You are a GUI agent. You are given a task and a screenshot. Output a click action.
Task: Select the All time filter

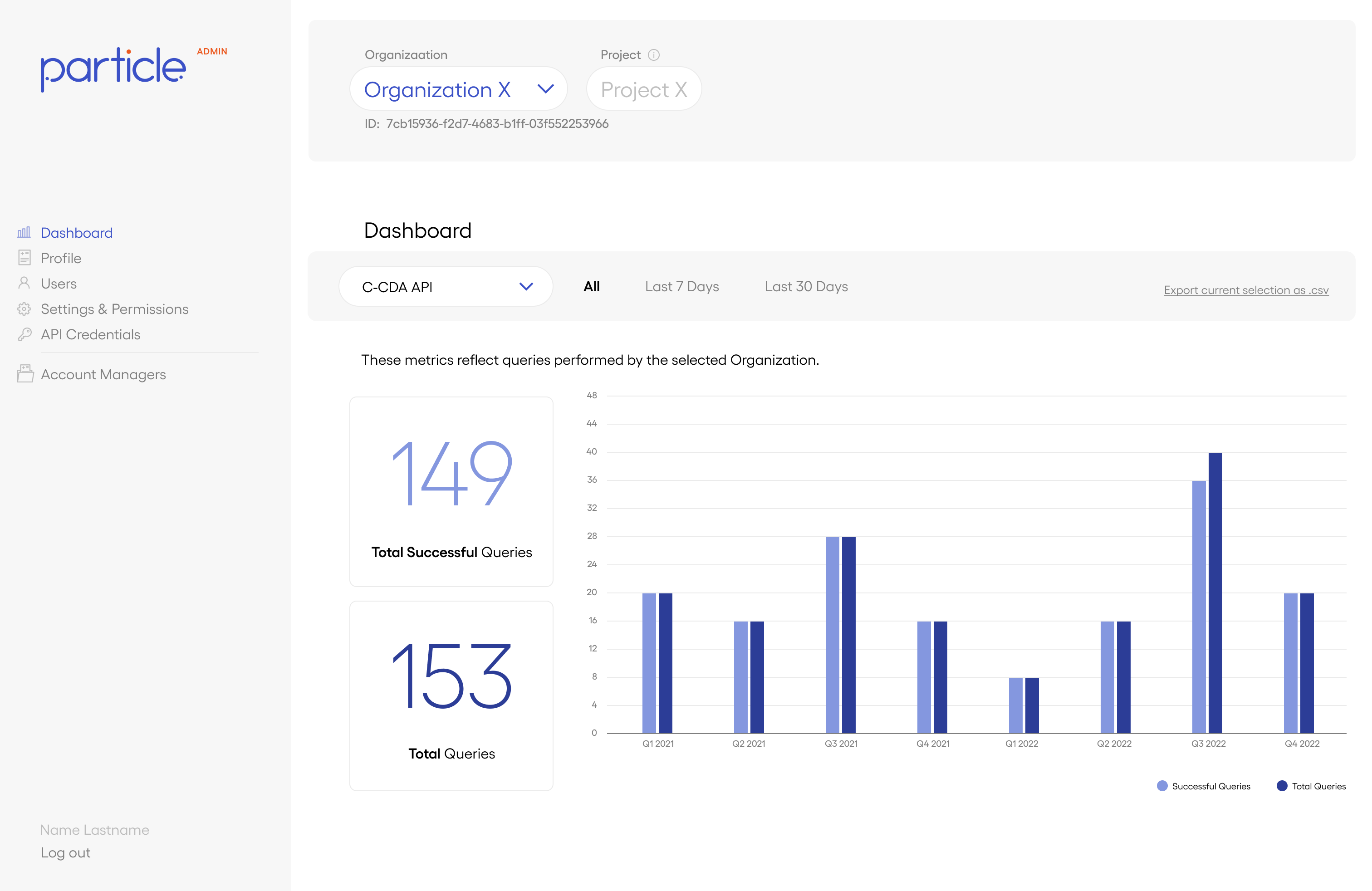(x=592, y=286)
